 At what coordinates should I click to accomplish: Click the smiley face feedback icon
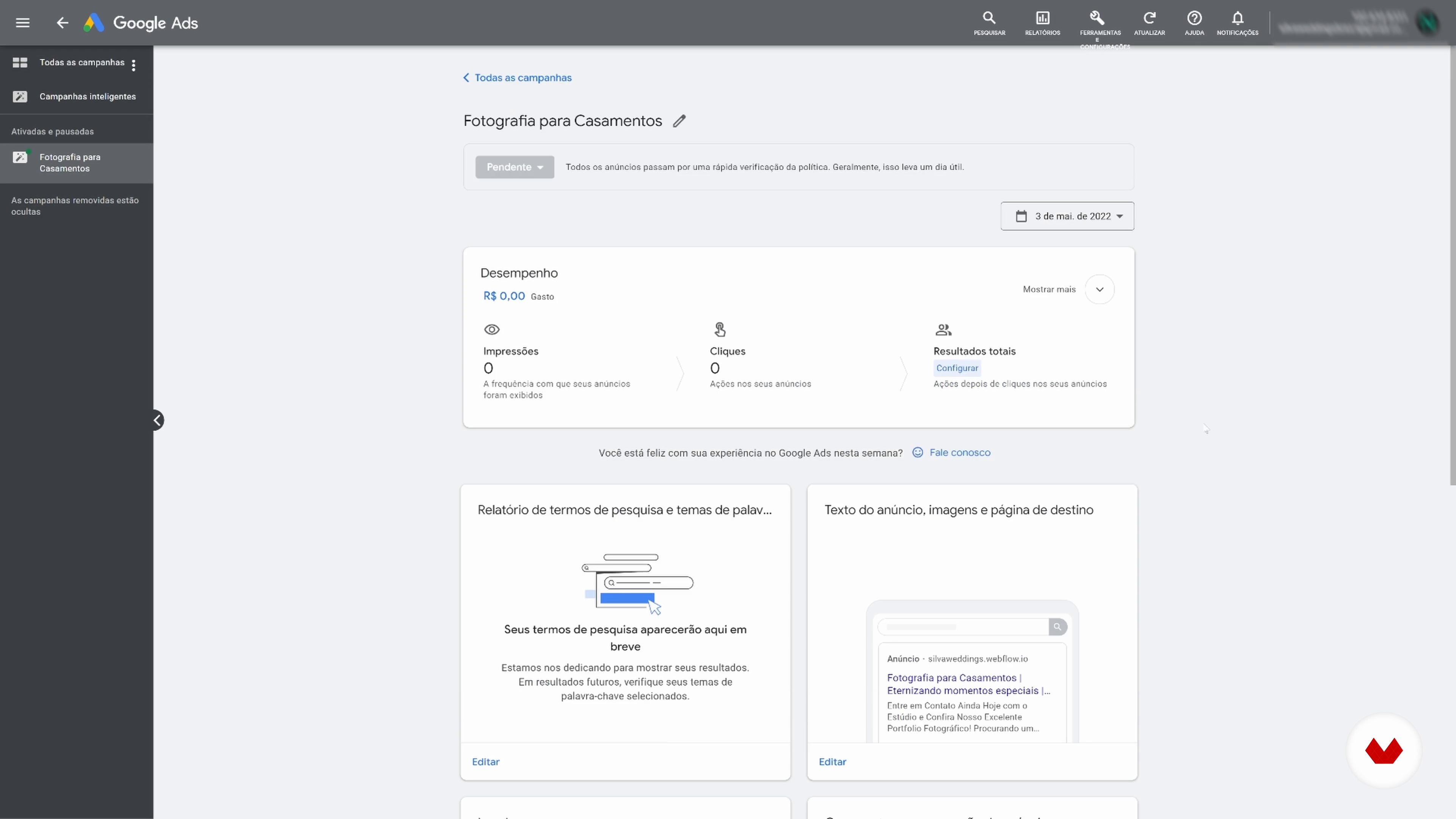(917, 452)
